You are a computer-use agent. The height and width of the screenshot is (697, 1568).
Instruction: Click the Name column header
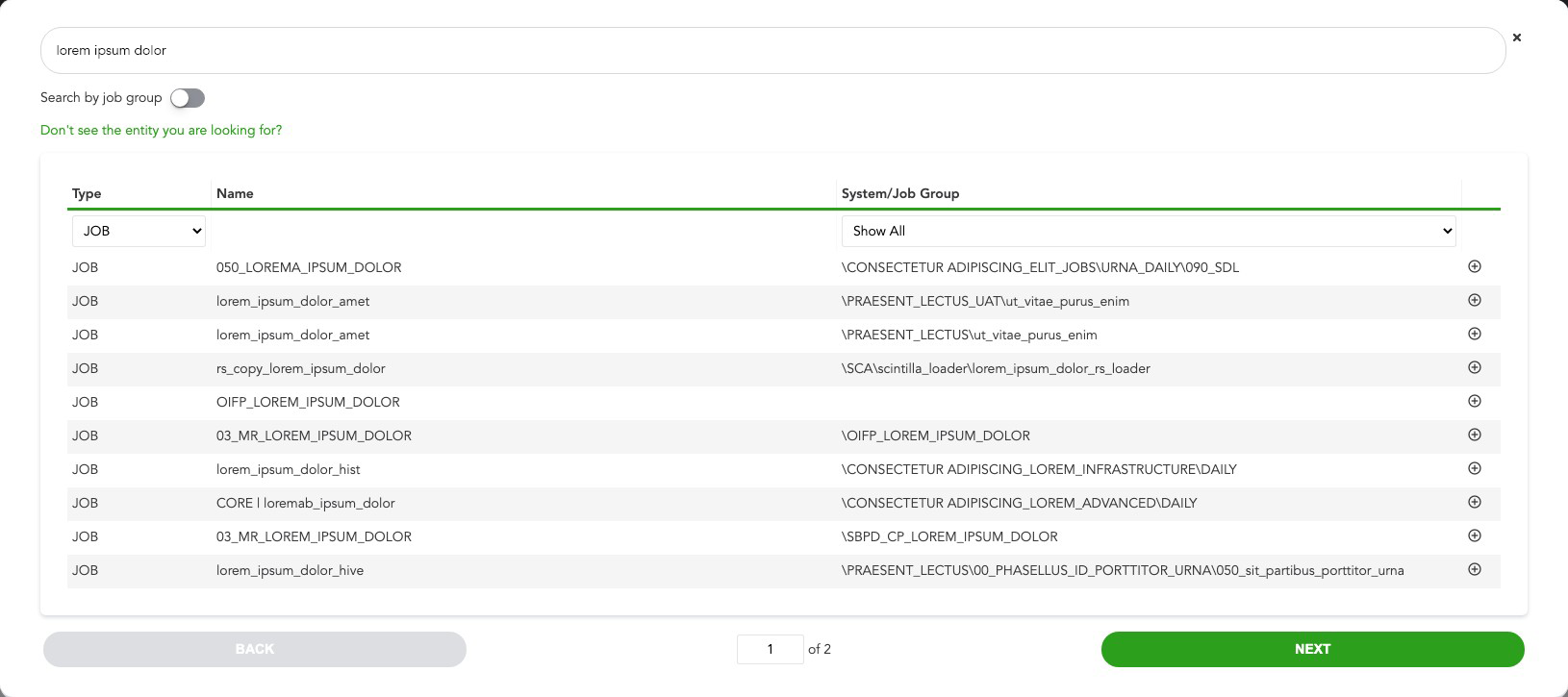235,193
